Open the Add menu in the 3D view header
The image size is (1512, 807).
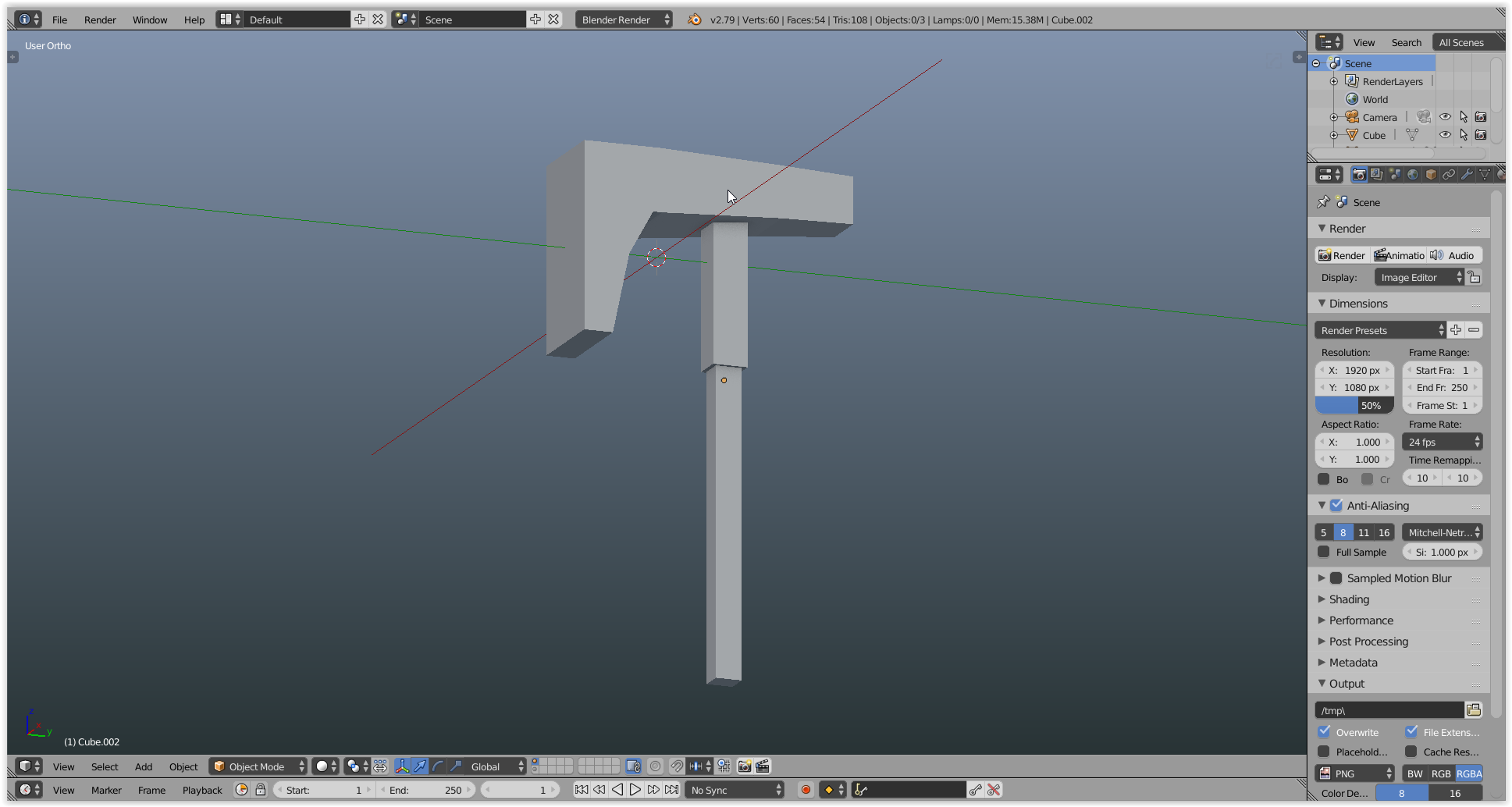click(144, 766)
